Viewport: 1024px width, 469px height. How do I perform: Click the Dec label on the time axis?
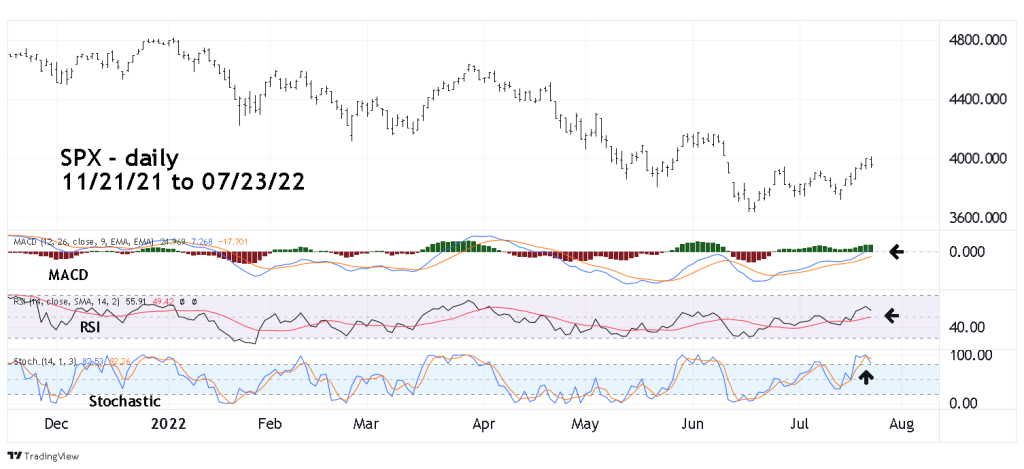pos(56,424)
